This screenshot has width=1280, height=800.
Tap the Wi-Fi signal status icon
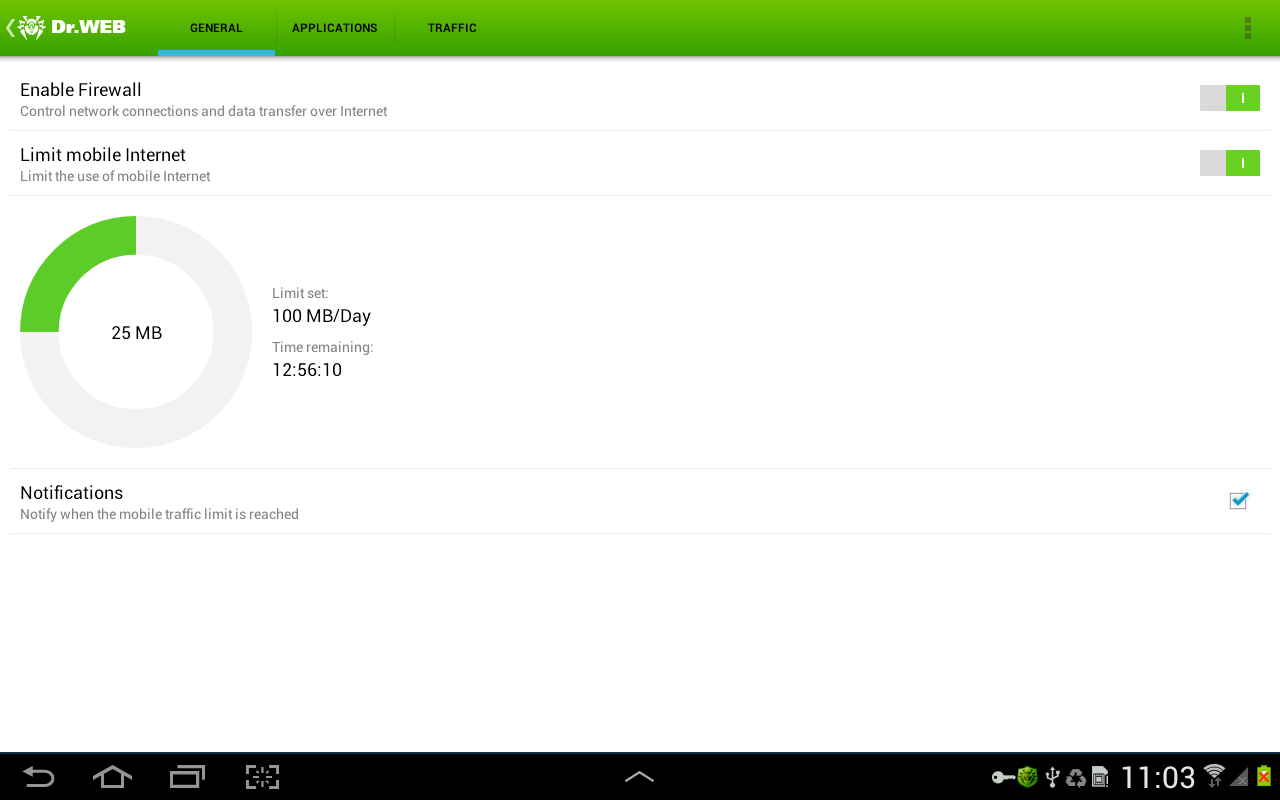click(1214, 776)
